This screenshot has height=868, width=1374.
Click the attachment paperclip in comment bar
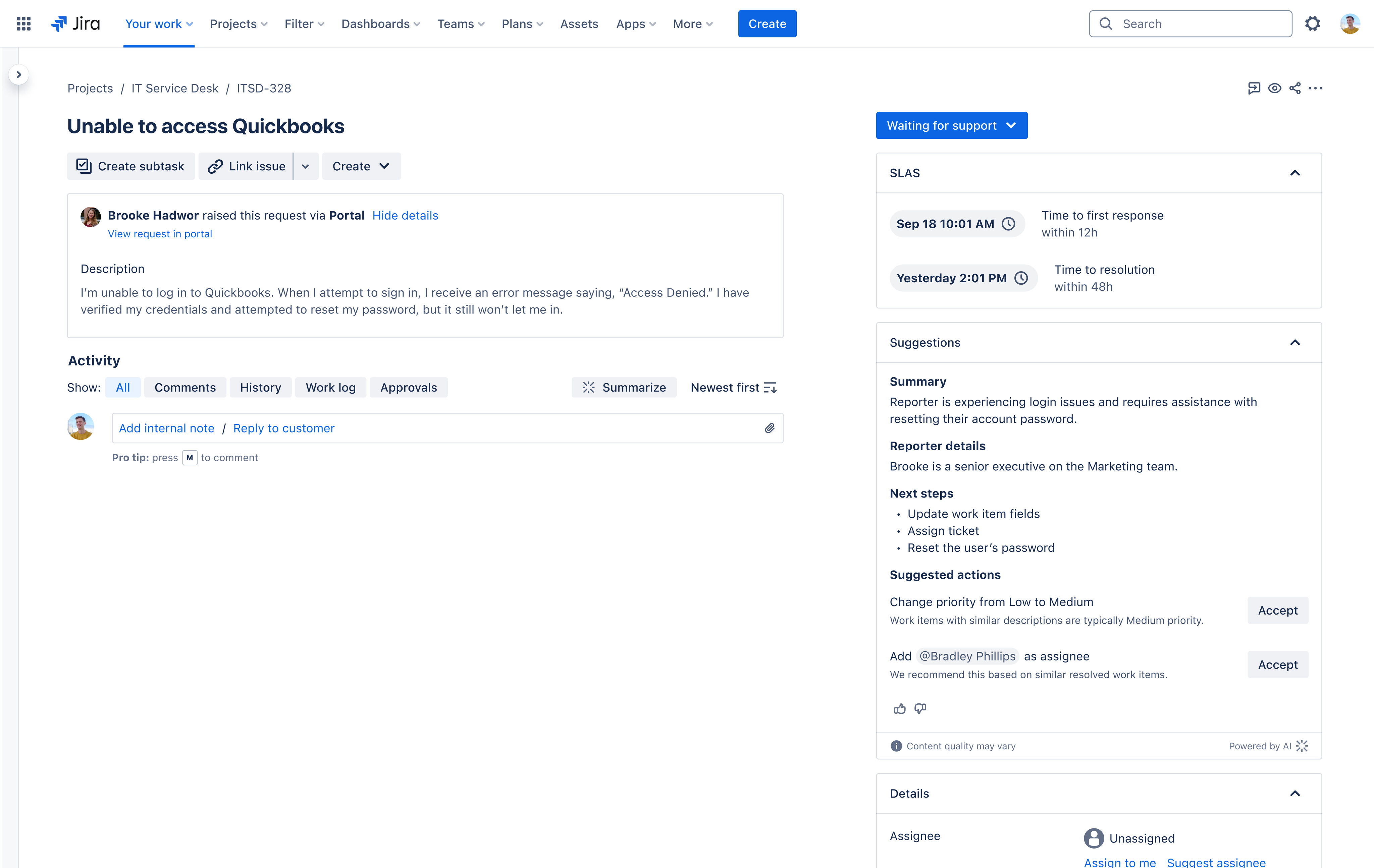click(770, 428)
